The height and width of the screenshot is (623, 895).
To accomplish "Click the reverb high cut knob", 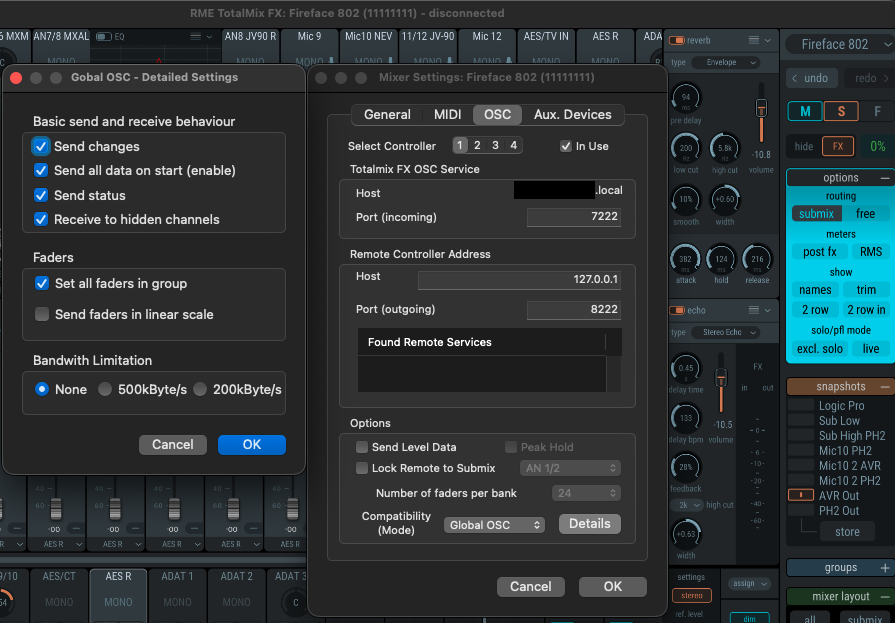I will point(724,148).
